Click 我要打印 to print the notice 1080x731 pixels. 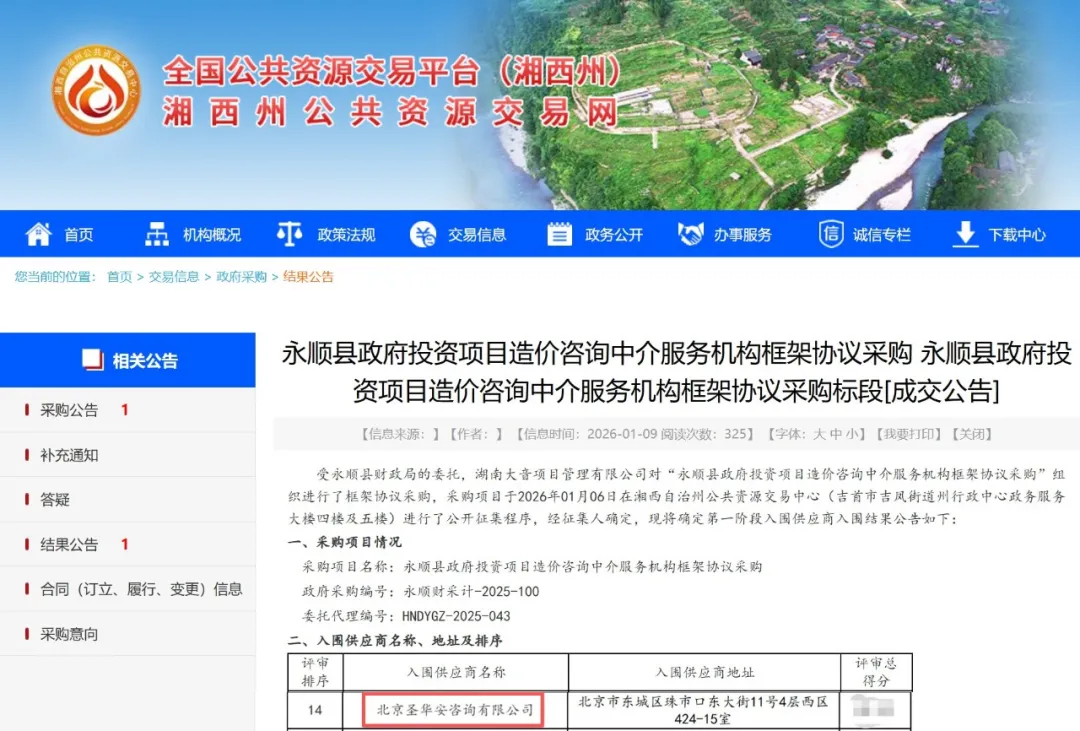908,434
